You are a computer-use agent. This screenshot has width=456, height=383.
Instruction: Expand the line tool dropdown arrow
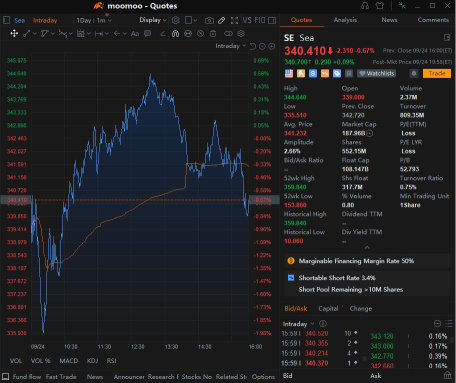click(35, 34)
